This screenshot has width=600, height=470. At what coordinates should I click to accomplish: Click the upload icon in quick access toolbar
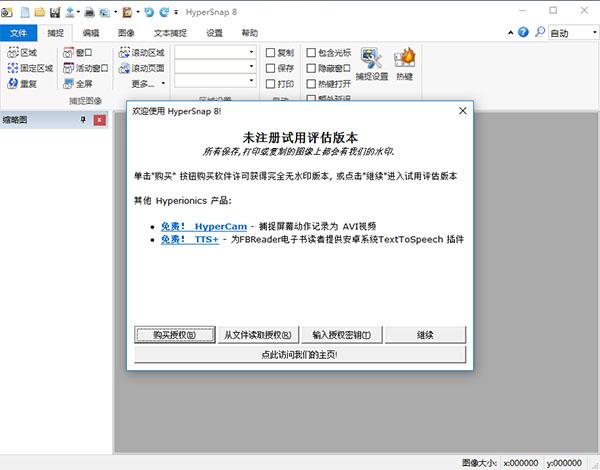click(70, 12)
